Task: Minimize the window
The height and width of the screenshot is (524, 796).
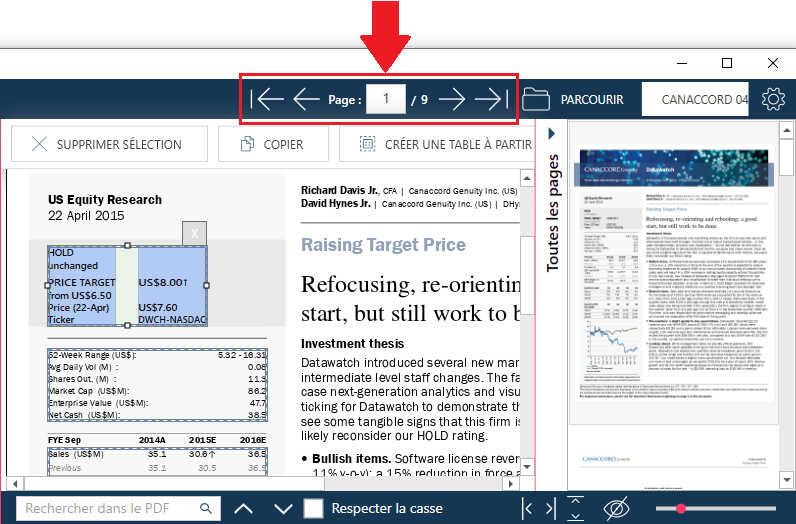Action: 682,63
